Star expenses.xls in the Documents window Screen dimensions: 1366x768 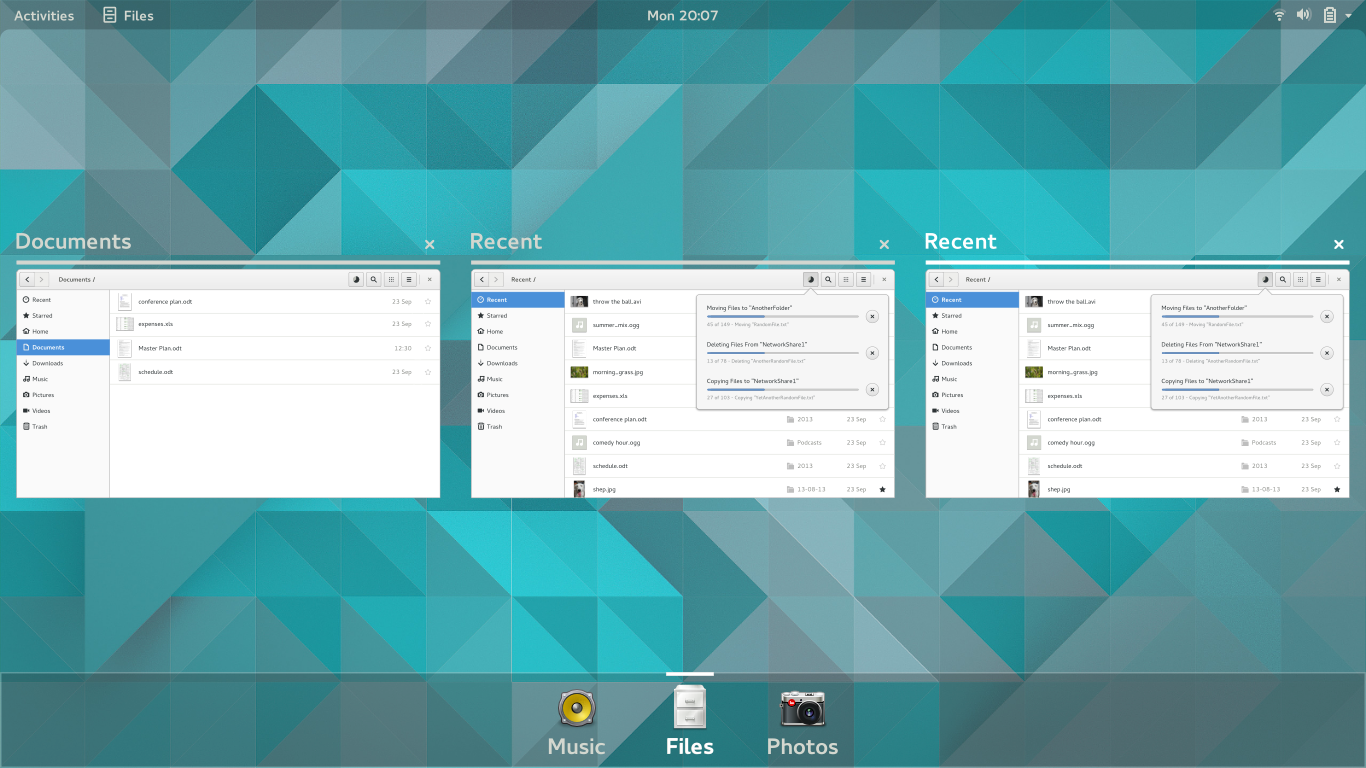coord(428,324)
